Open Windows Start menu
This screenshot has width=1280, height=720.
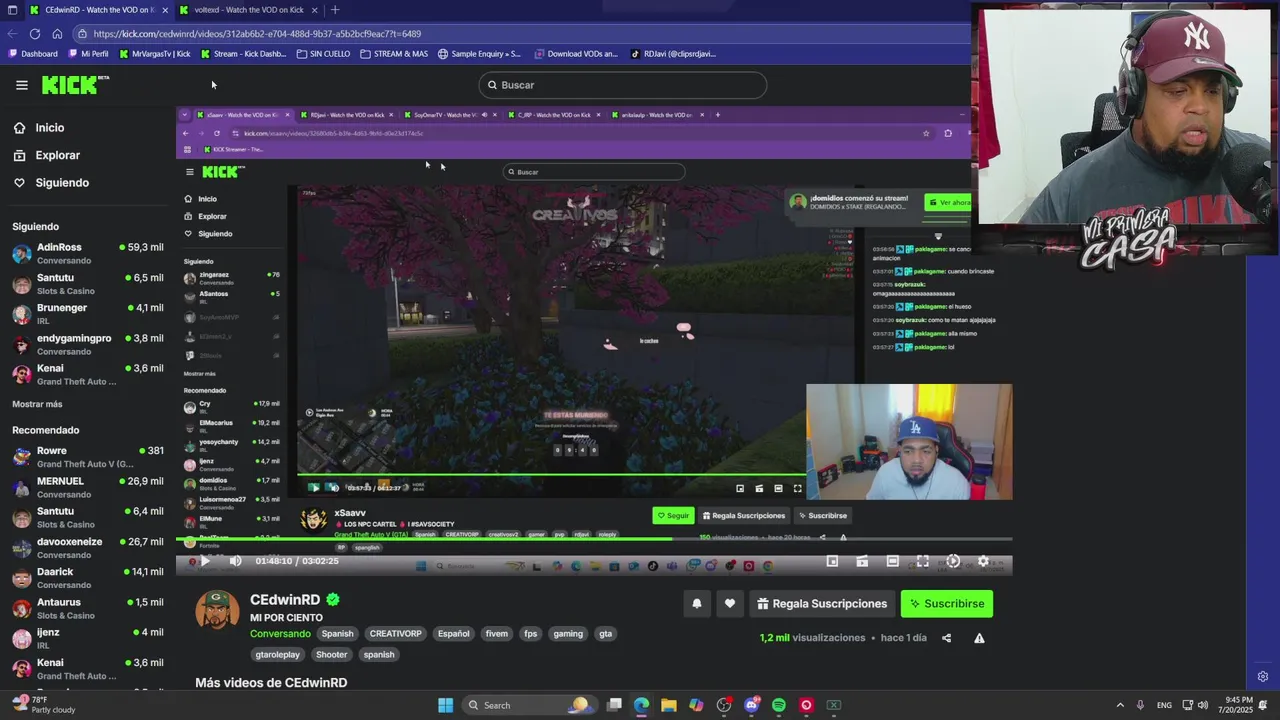pos(445,705)
